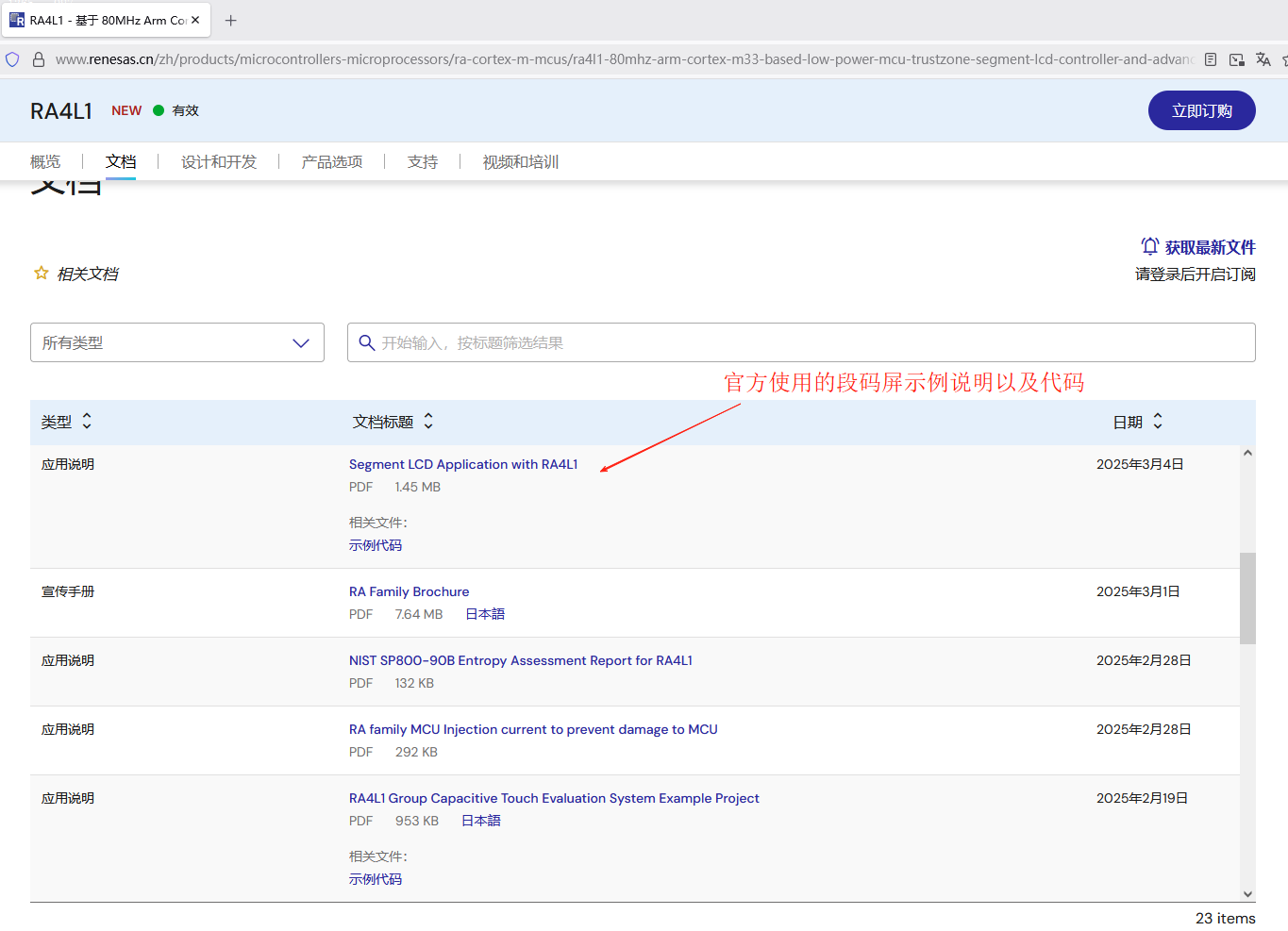Click the site lock security icon
Image resolution: width=1288 pixels, height=931 pixels.
pos(39,59)
